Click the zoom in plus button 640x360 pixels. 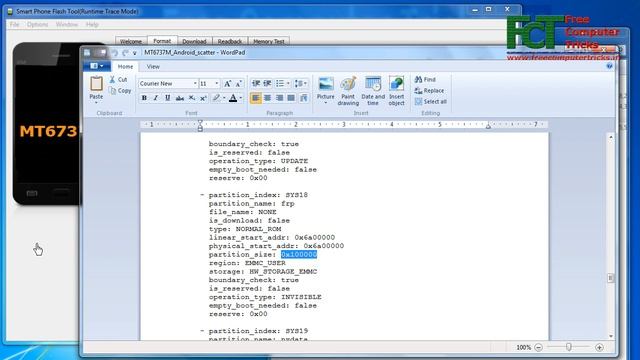[x=599, y=347]
